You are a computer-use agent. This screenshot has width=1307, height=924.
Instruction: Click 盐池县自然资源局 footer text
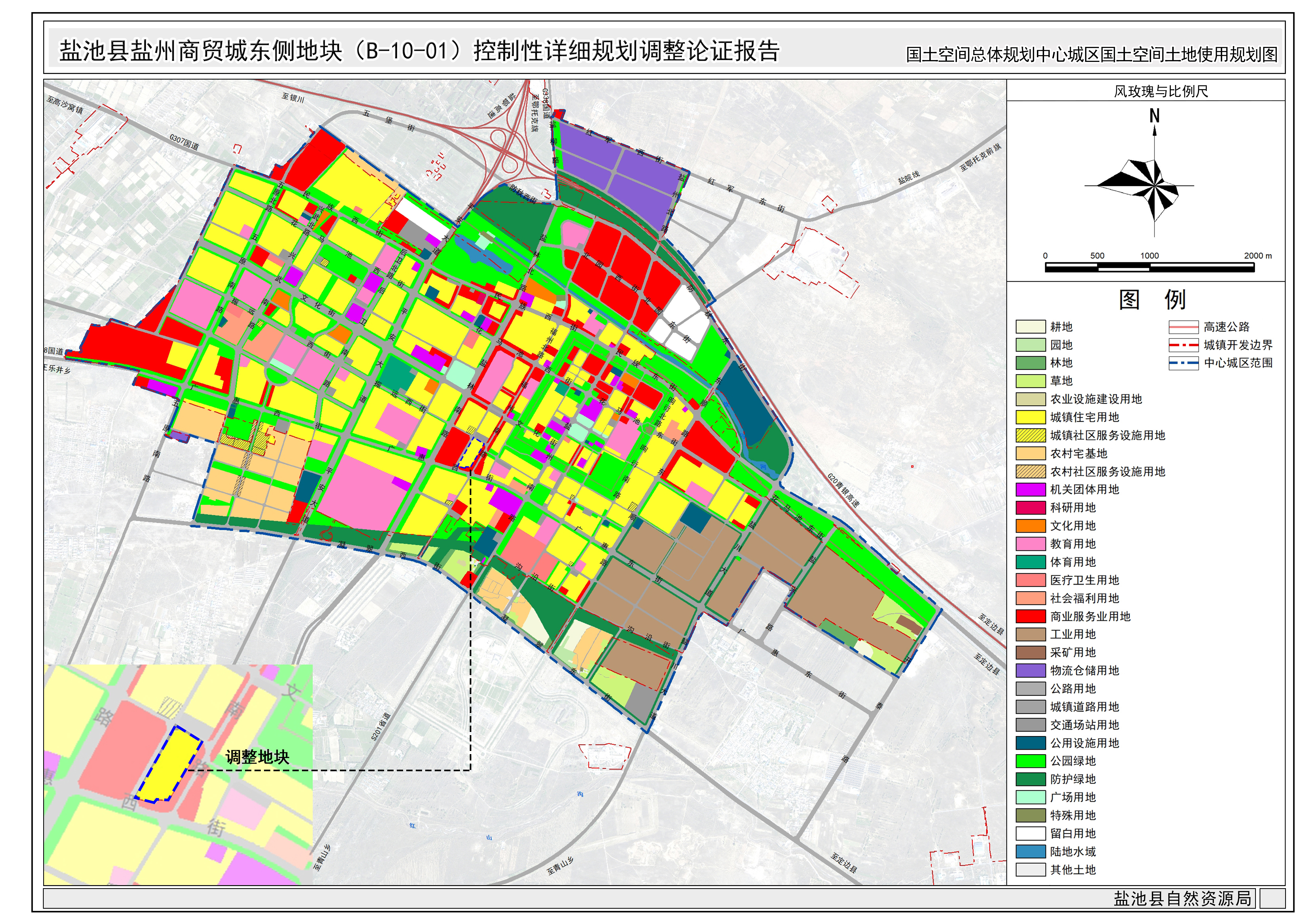click(x=1182, y=898)
